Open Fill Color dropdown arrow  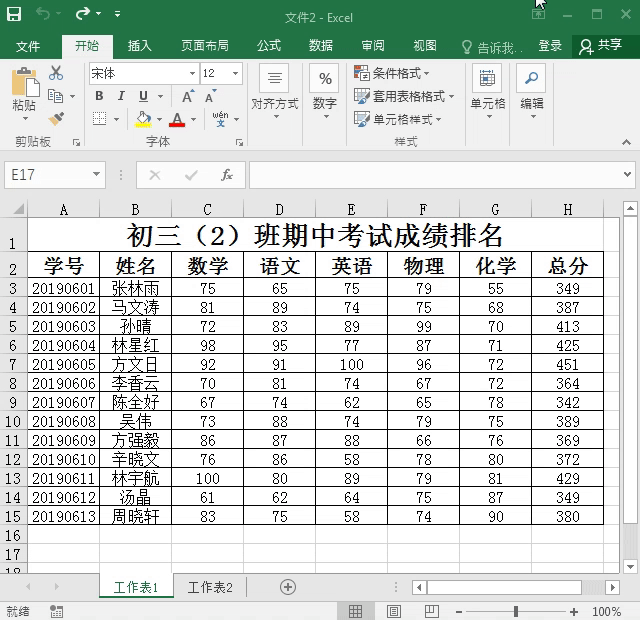[159, 119]
